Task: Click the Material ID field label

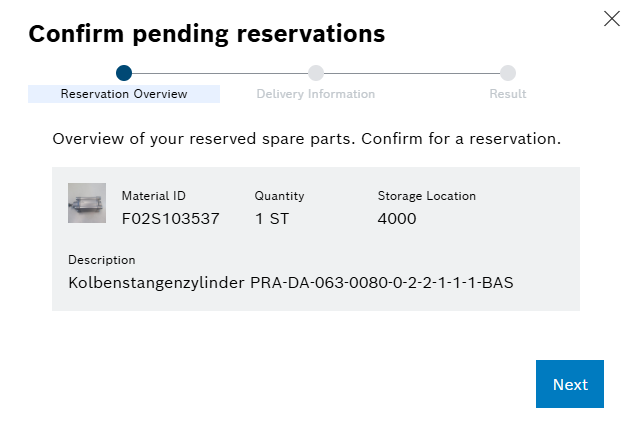Action: pyautogui.click(x=153, y=196)
